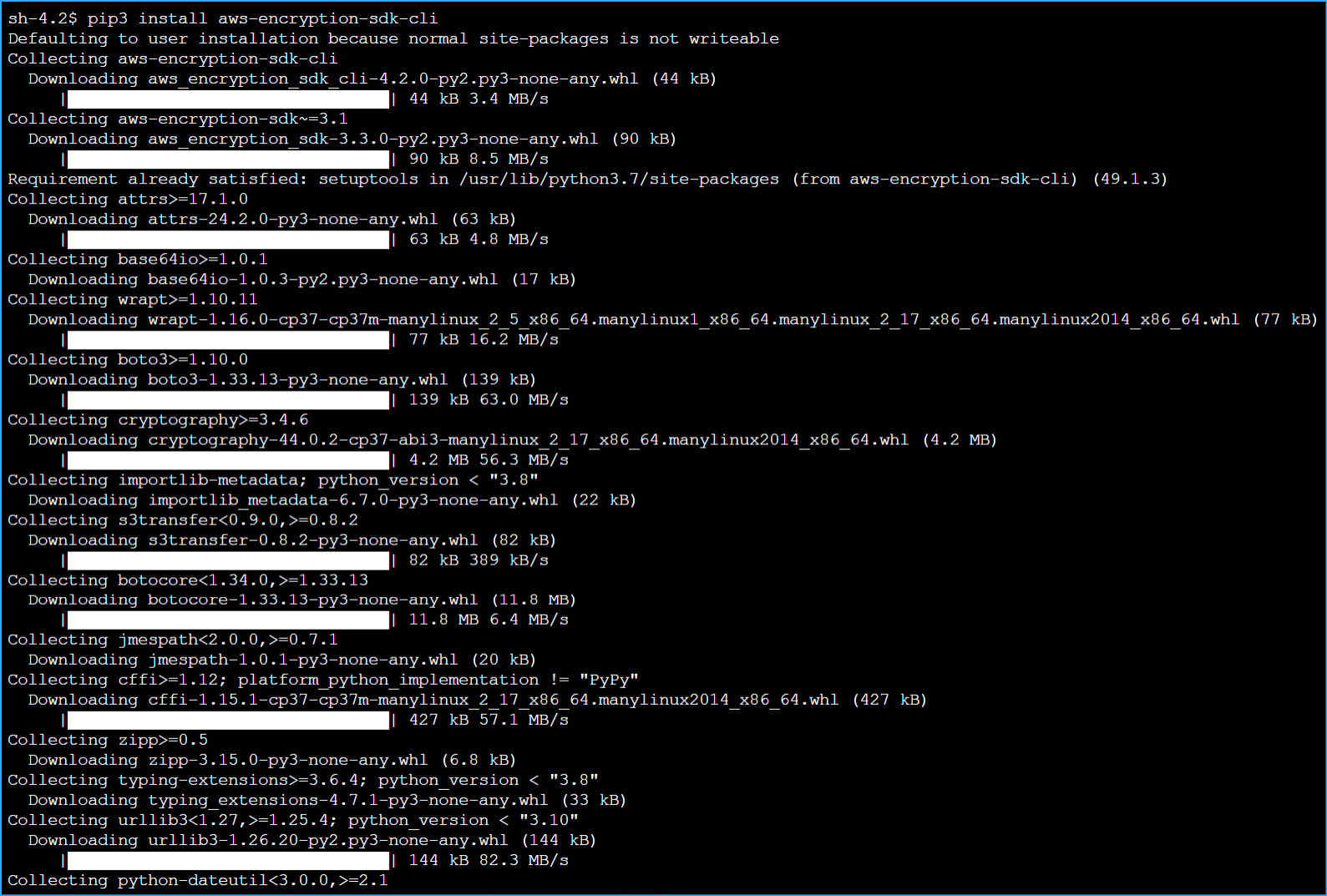Click the 'Collecting aws-encryption-sdk-cli' line
This screenshot has height=896, width=1327.
[173, 58]
